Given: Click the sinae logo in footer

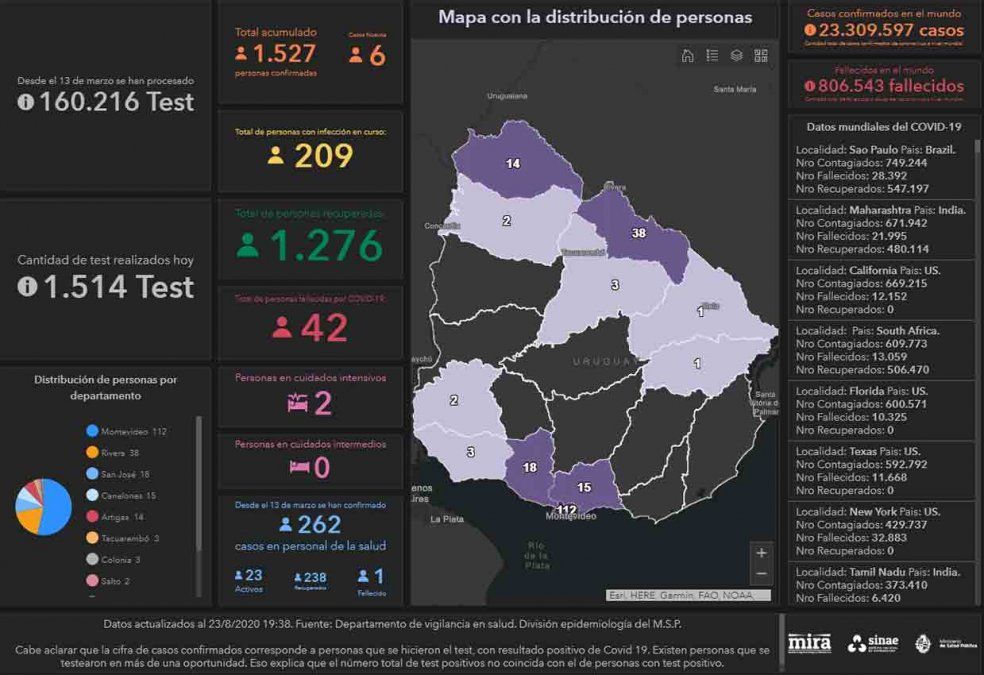Looking at the screenshot, I should click(x=872, y=643).
